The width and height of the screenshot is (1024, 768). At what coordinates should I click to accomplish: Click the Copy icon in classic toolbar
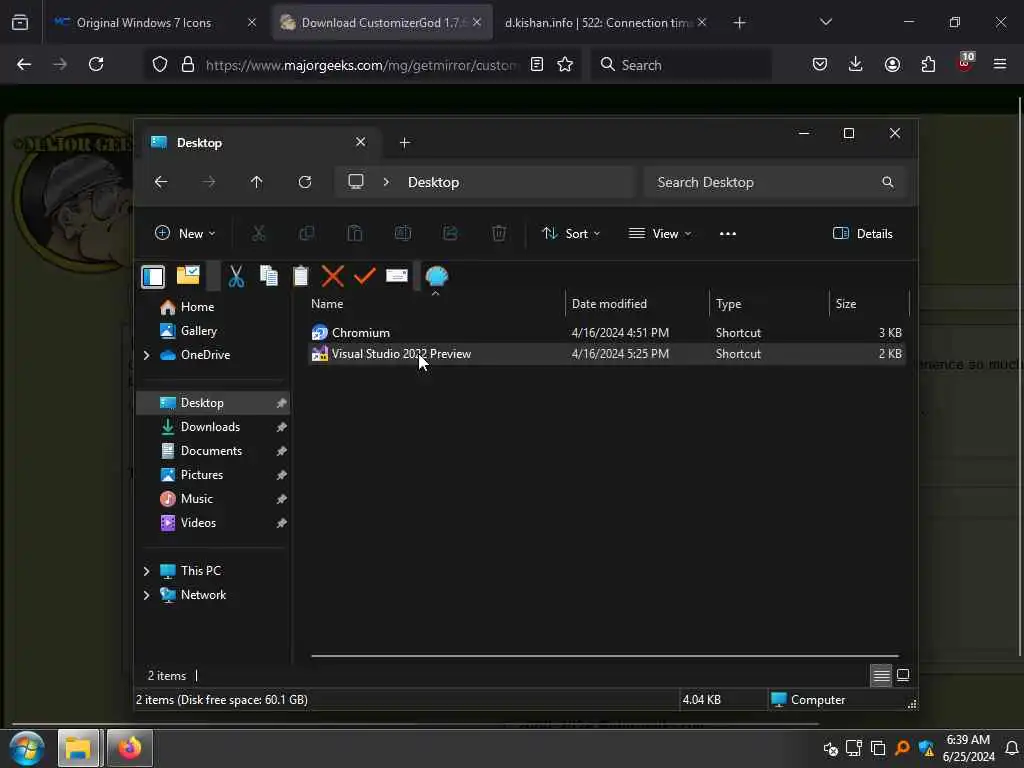(268, 276)
